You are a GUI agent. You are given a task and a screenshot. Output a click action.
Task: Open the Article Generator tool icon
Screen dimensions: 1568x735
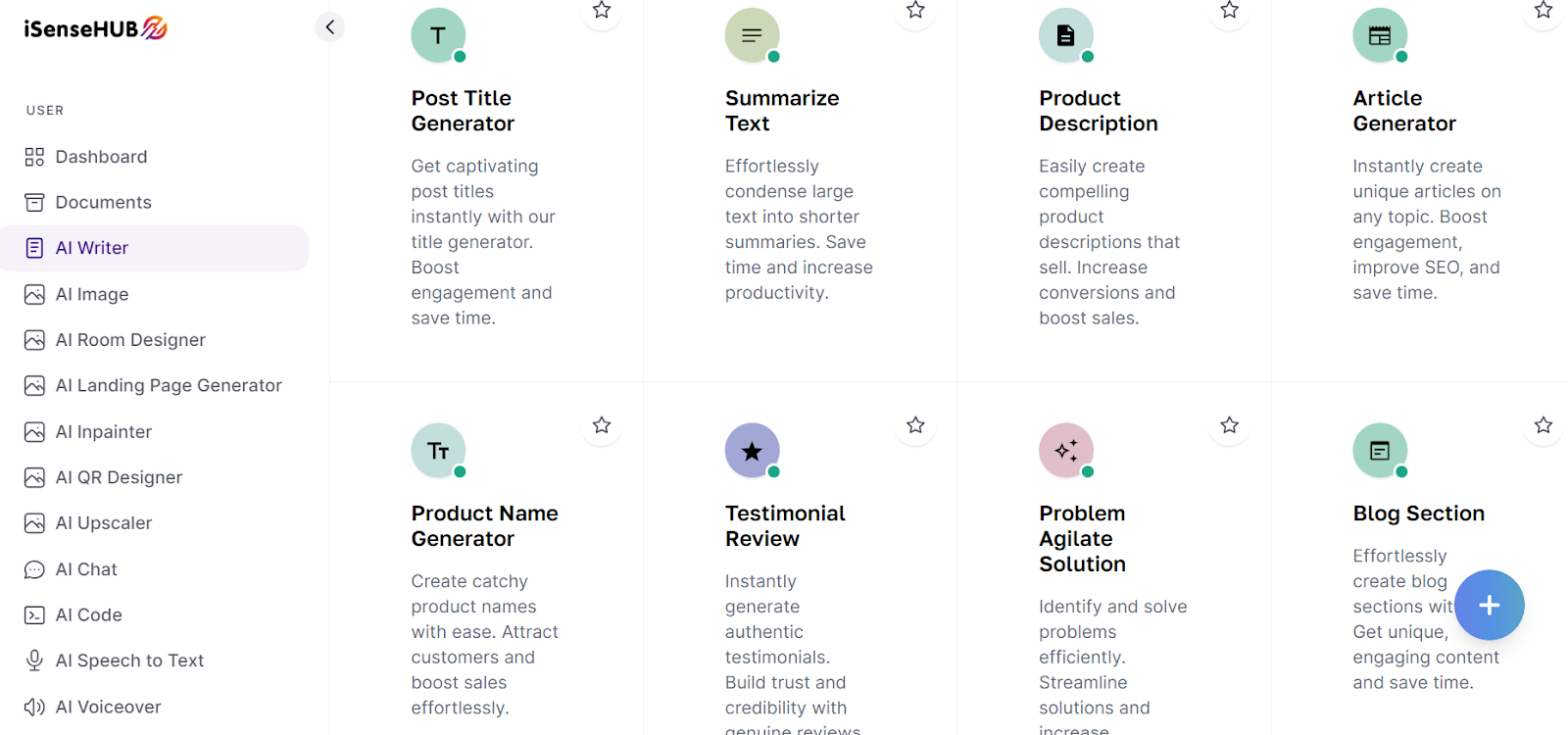[1380, 35]
